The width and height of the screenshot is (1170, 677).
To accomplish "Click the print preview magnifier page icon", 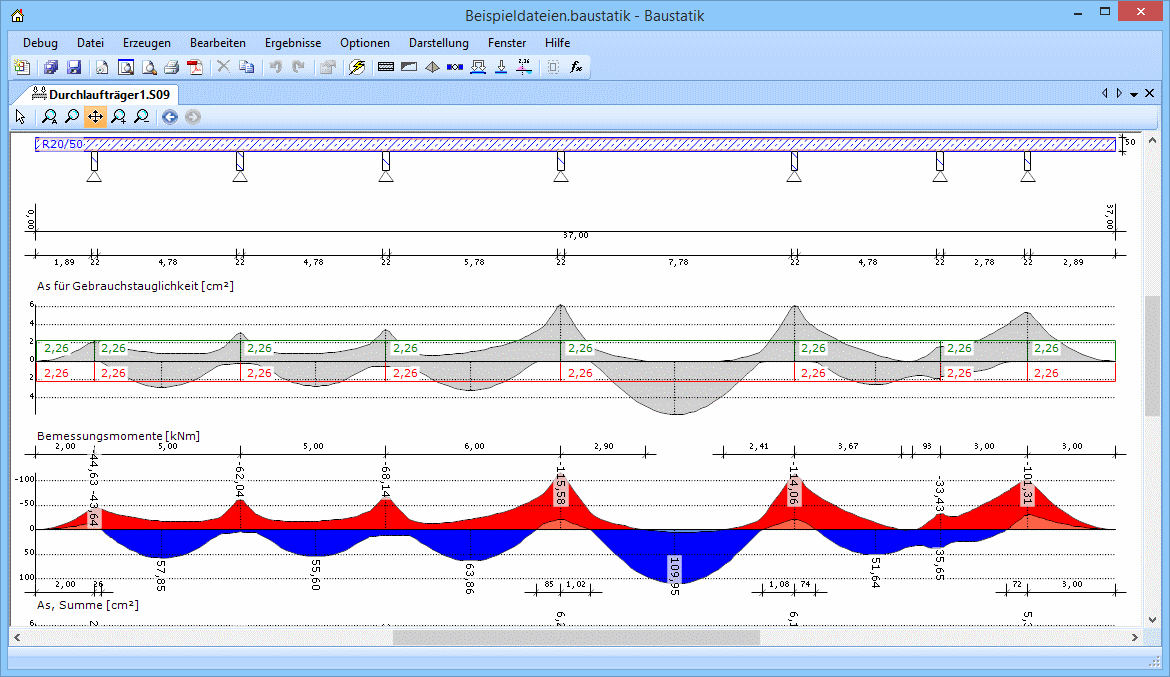I will tap(149, 67).
